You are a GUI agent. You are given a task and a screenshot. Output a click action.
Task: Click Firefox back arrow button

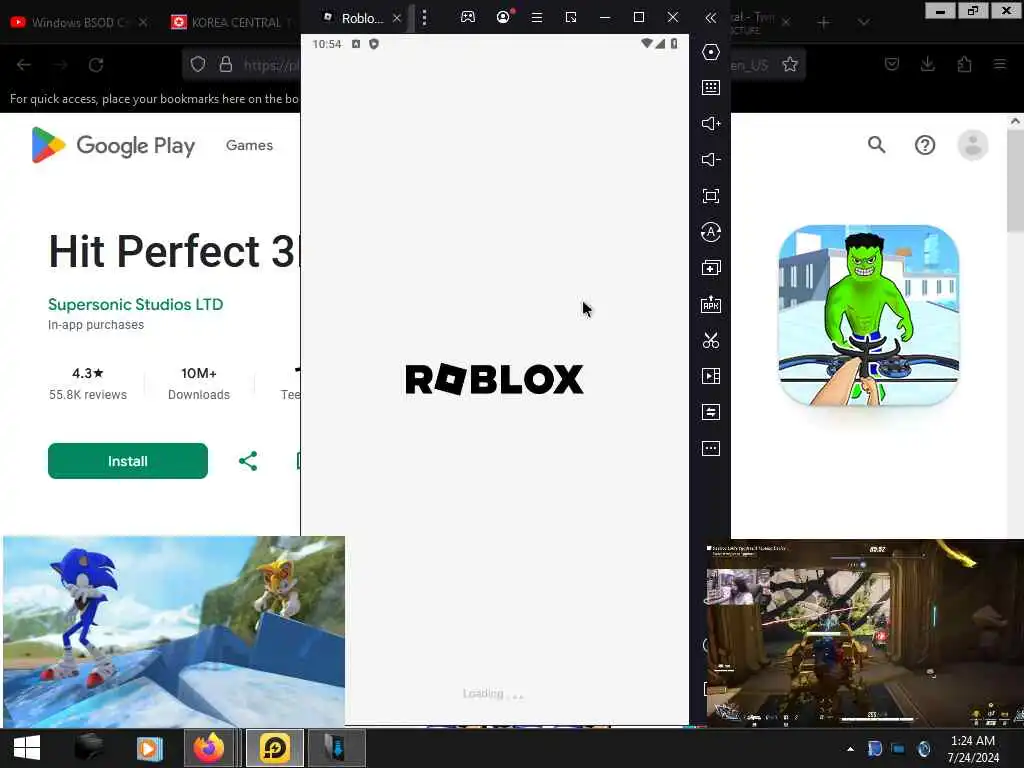(24, 65)
